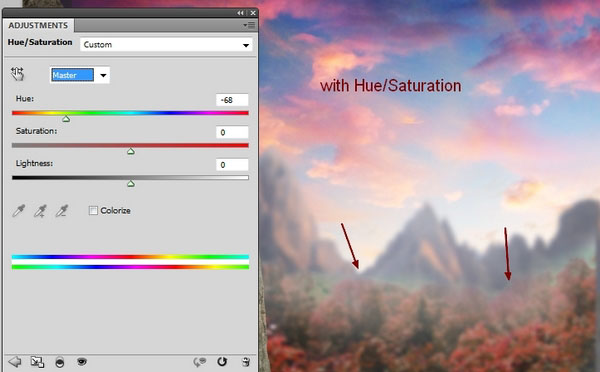The width and height of the screenshot is (600, 372).
Task: Choose the Add to Sample eyedropper
Action: pyautogui.click(x=40, y=210)
